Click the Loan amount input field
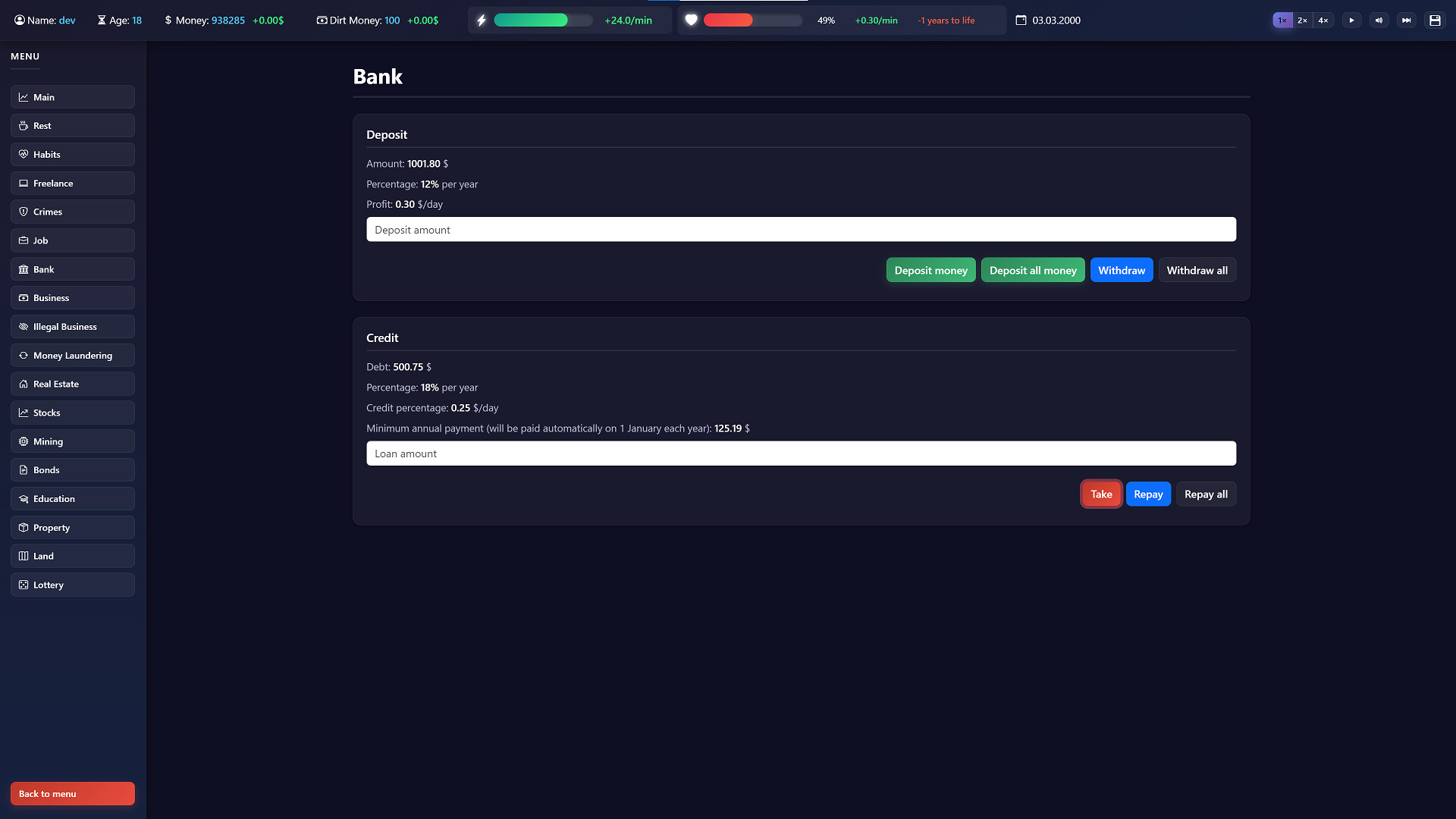The width and height of the screenshot is (1456, 819). pos(801,453)
